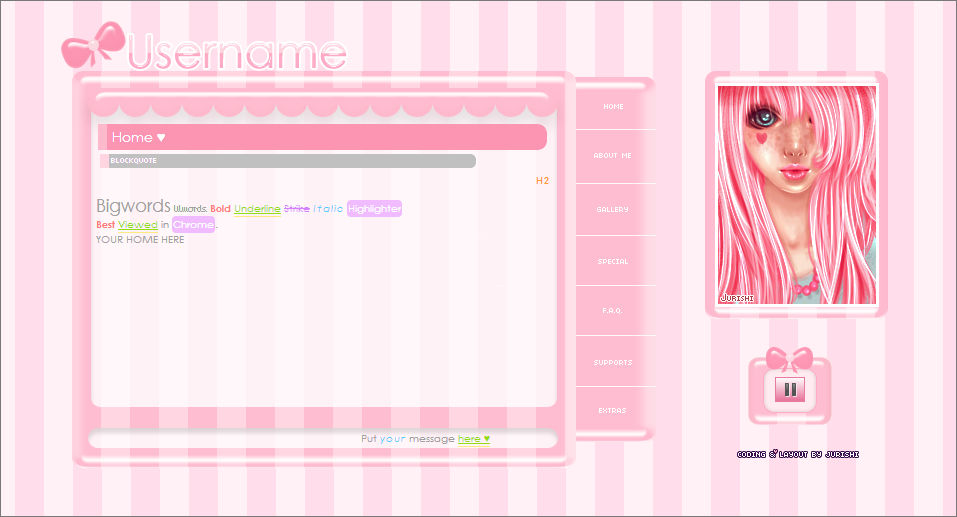Image resolution: width=957 pixels, height=517 pixels.
Task: Pause the music player
Action: [x=790, y=389]
